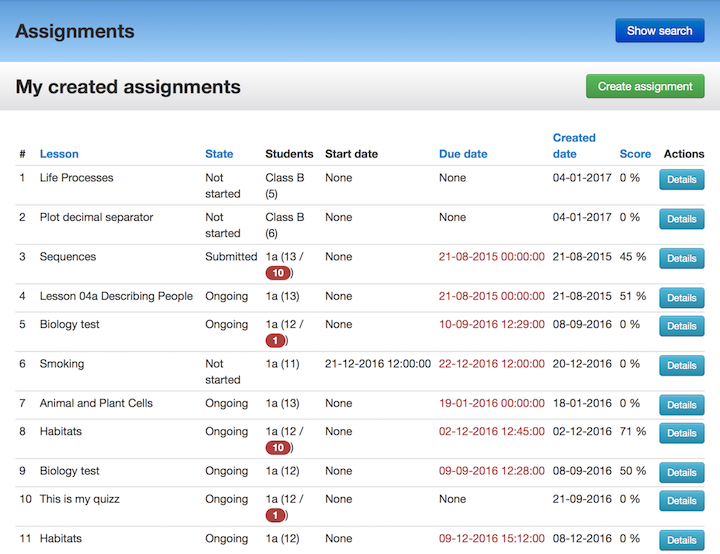Open Details for Biology test row 5
720x554 pixels.
pyautogui.click(x=681, y=326)
